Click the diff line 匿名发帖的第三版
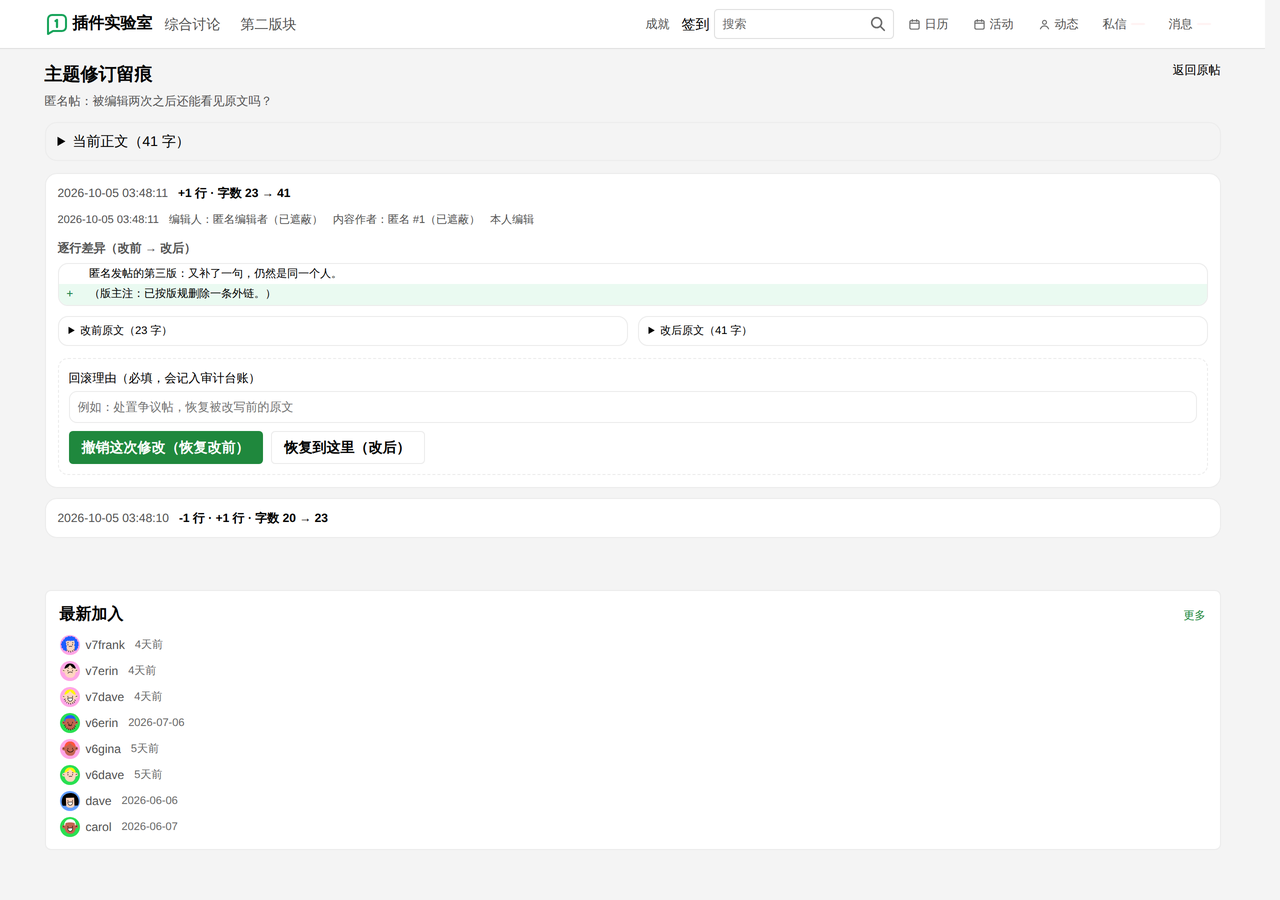 [x=633, y=274]
